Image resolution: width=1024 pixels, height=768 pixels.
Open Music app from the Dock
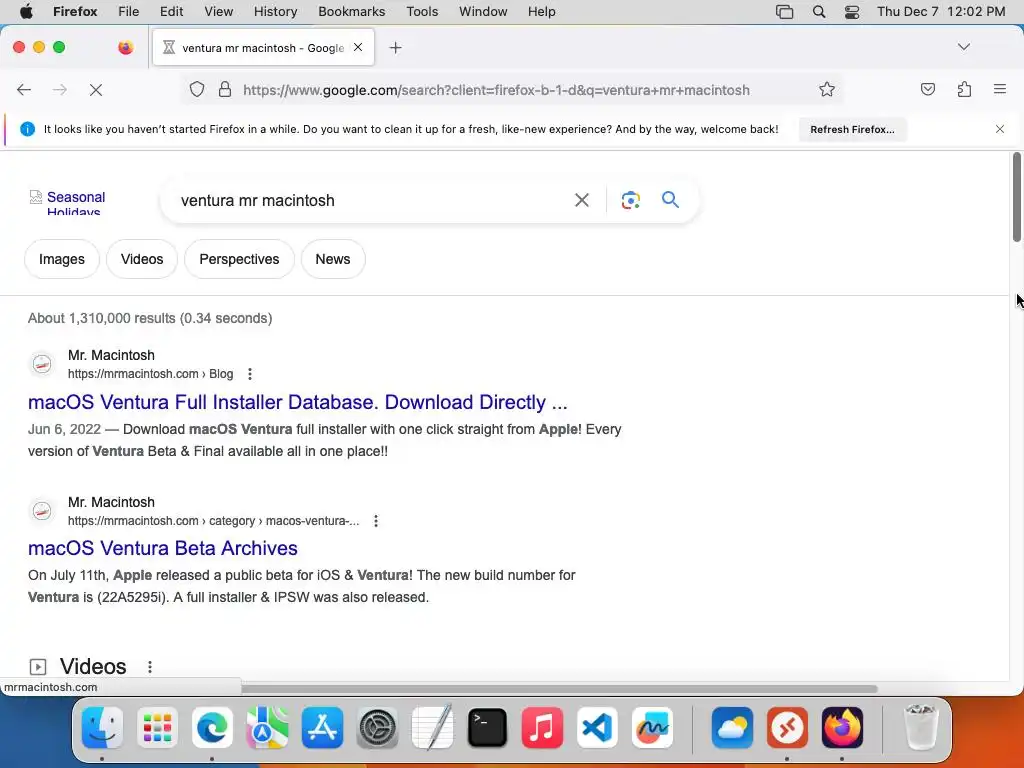(542, 728)
